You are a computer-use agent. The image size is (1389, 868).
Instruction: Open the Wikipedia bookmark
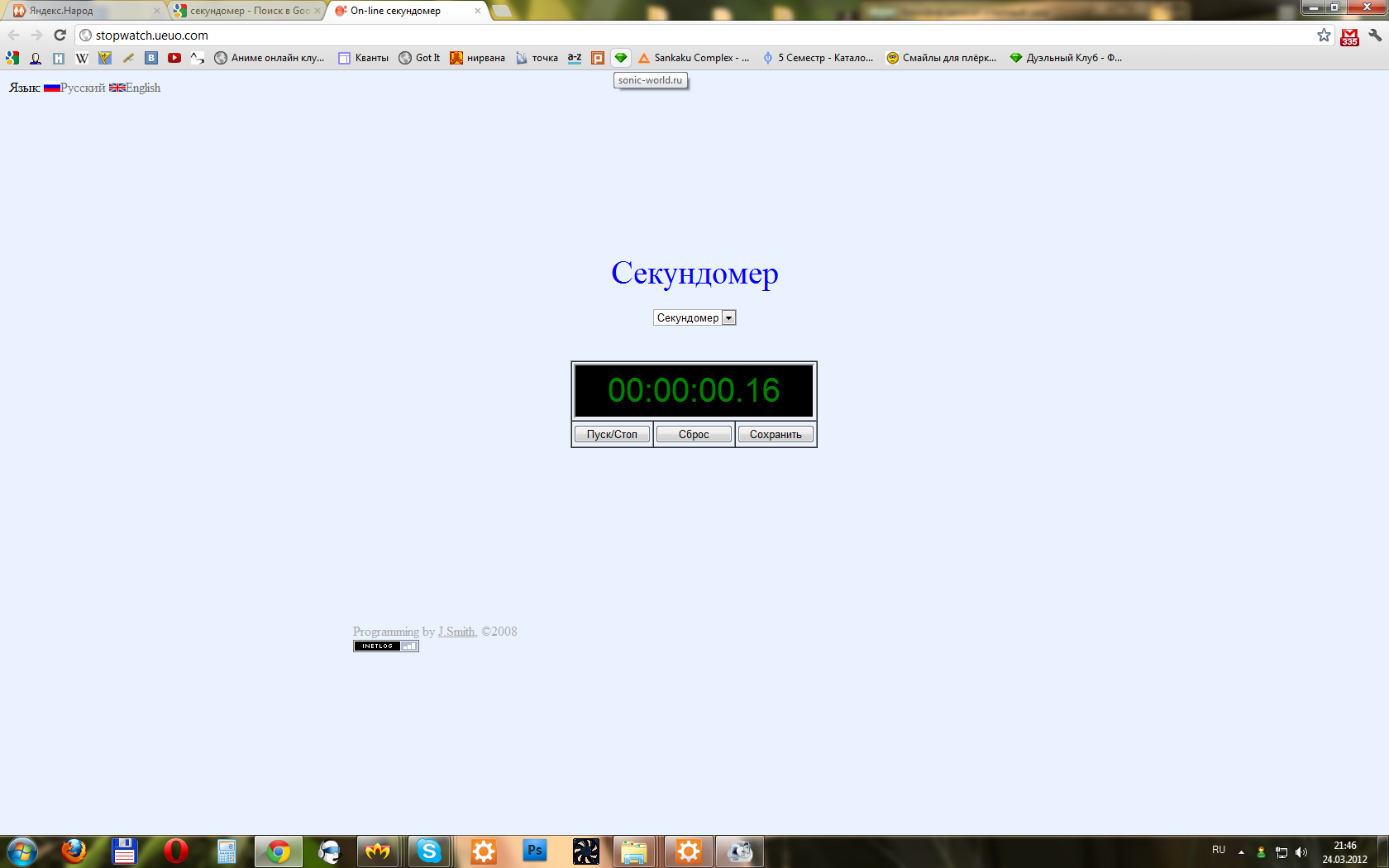coord(82,58)
